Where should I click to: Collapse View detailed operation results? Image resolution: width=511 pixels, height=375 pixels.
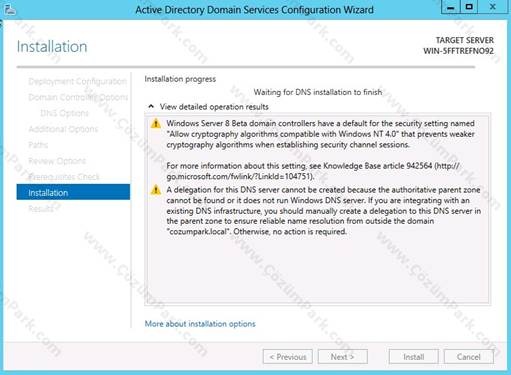coord(151,107)
